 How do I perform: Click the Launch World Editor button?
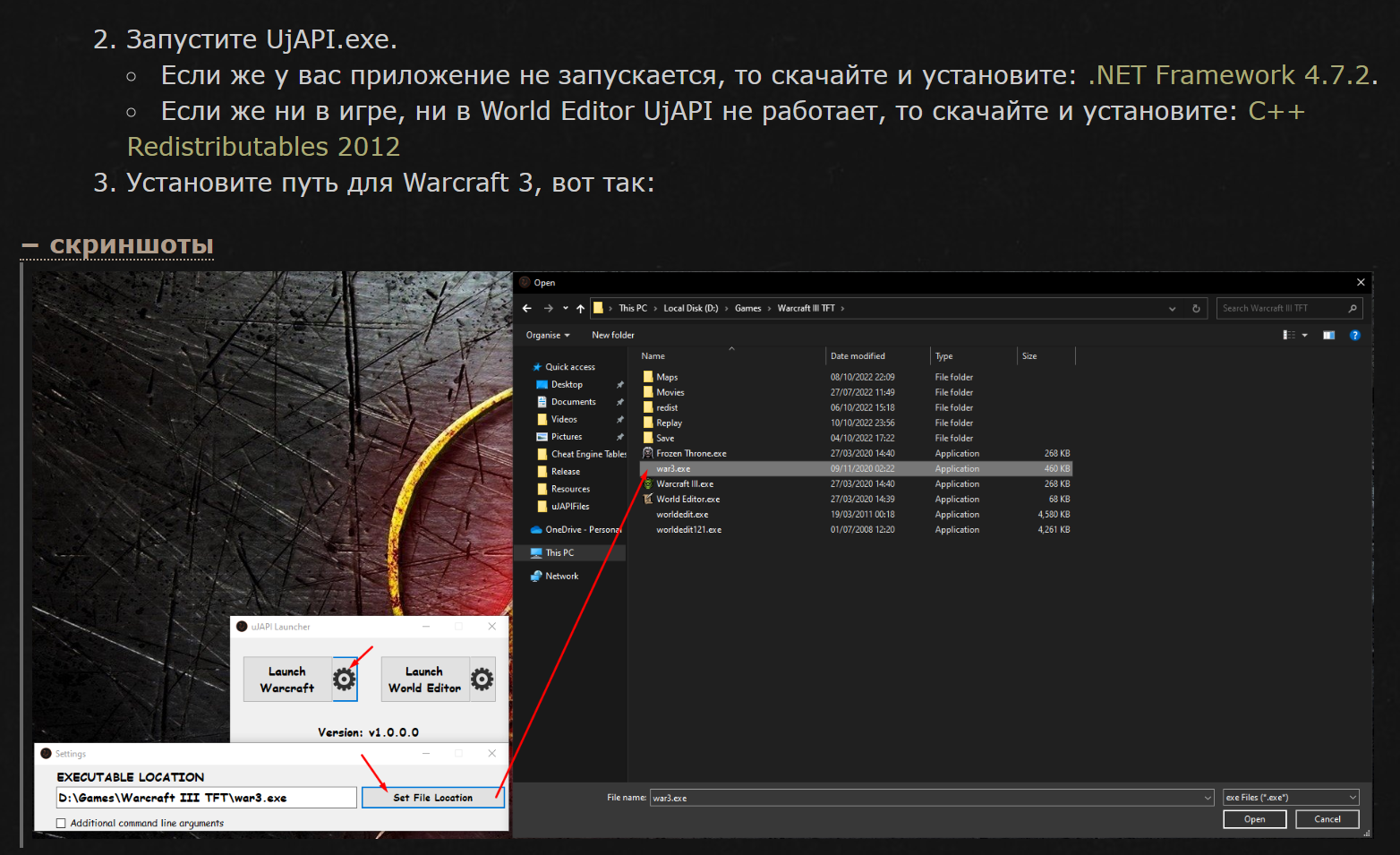point(425,680)
